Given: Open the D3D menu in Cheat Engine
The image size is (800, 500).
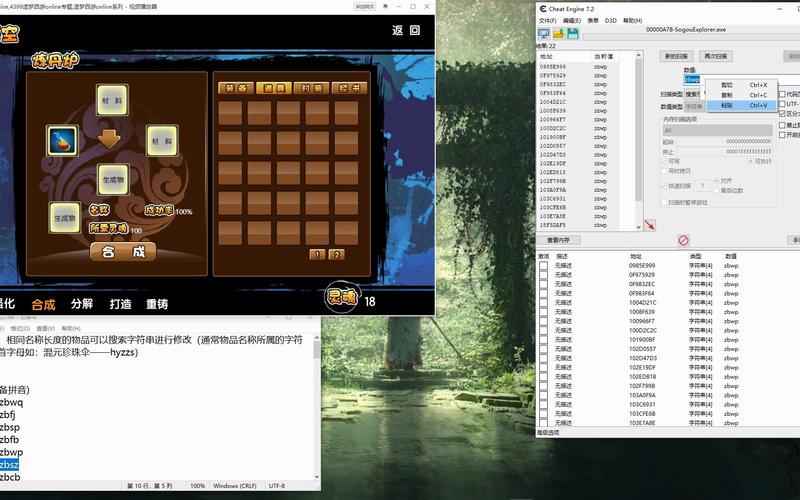Looking at the screenshot, I should pos(610,20).
